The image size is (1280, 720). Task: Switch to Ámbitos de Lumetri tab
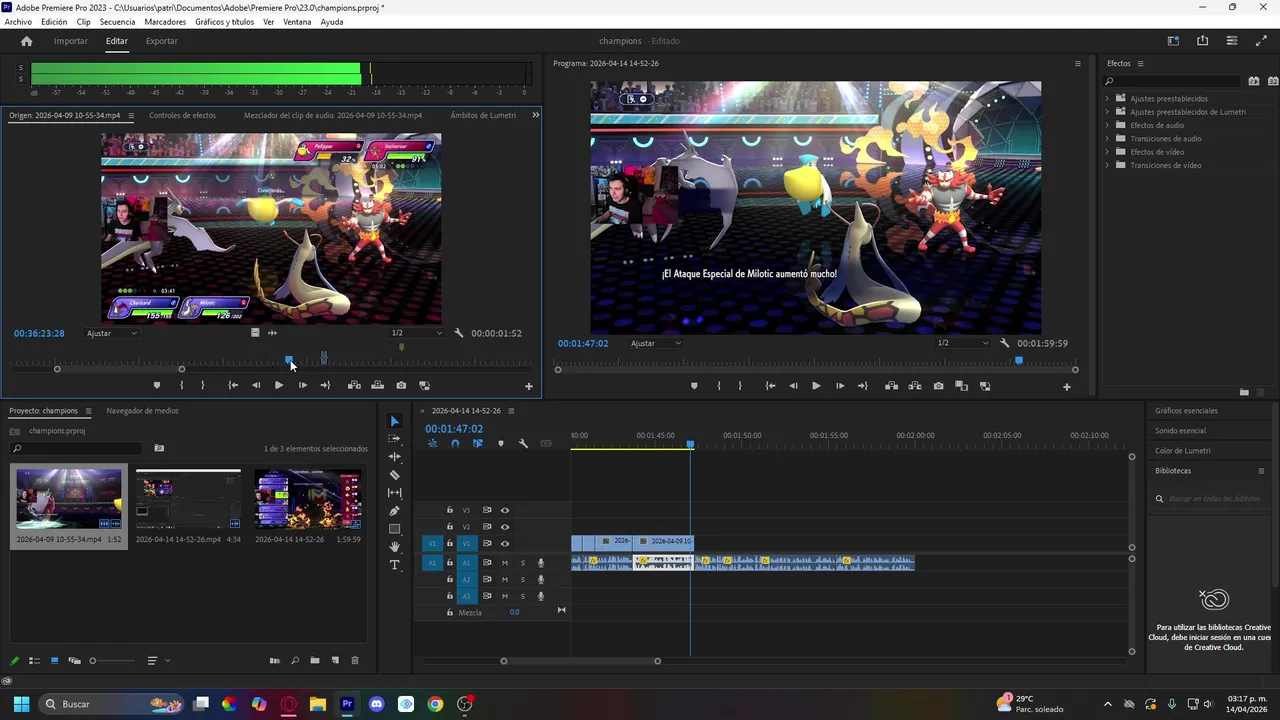point(483,115)
